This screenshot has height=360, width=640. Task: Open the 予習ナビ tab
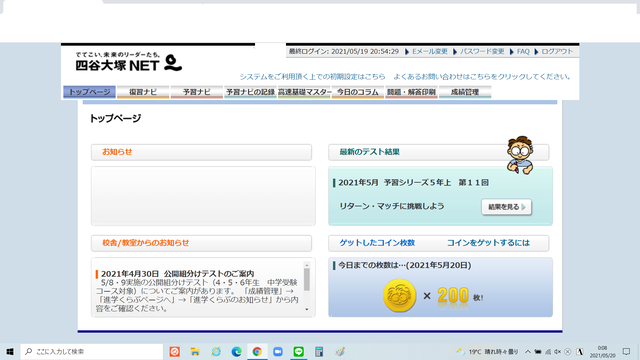pos(196,92)
